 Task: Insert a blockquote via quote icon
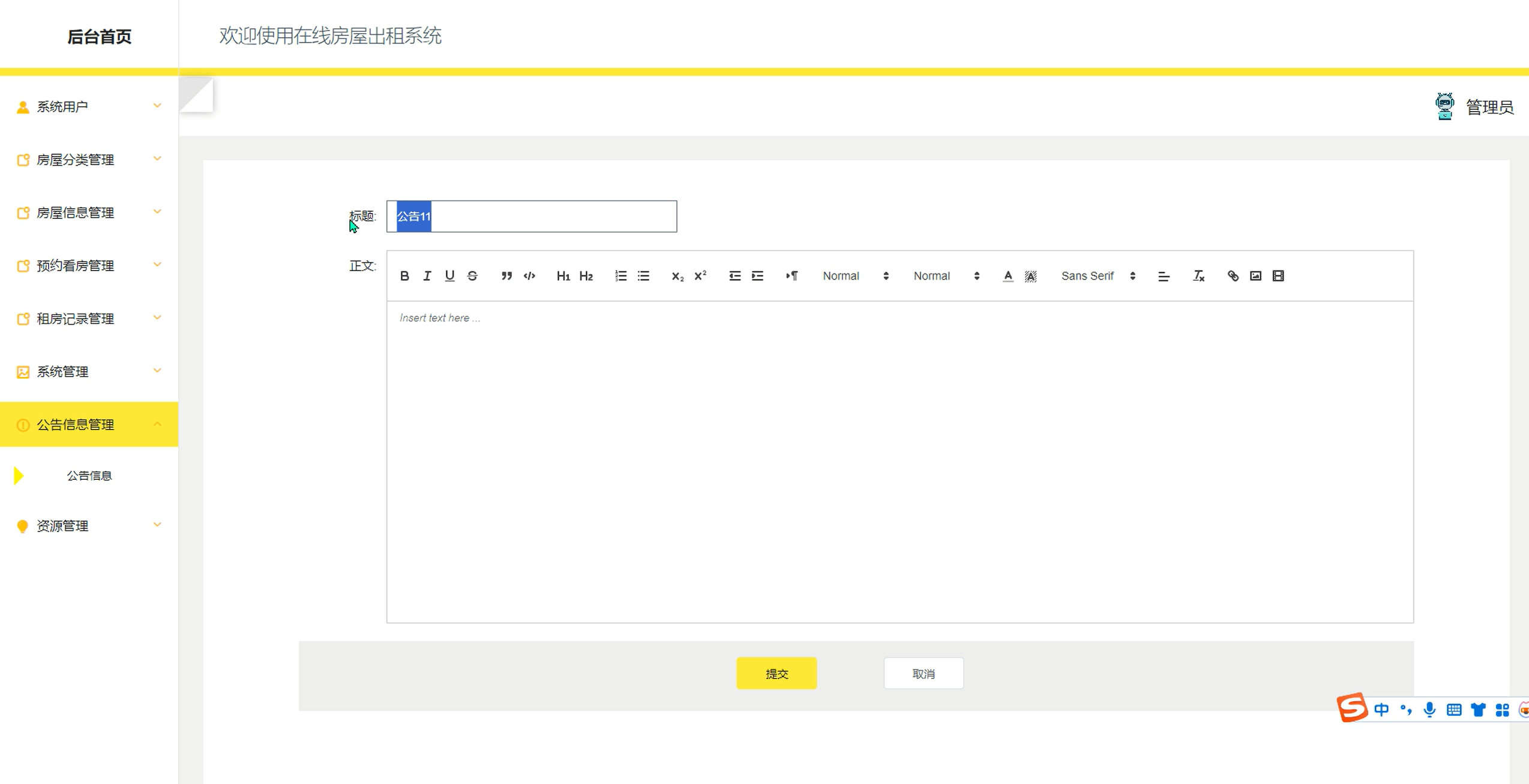click(506, 276)
